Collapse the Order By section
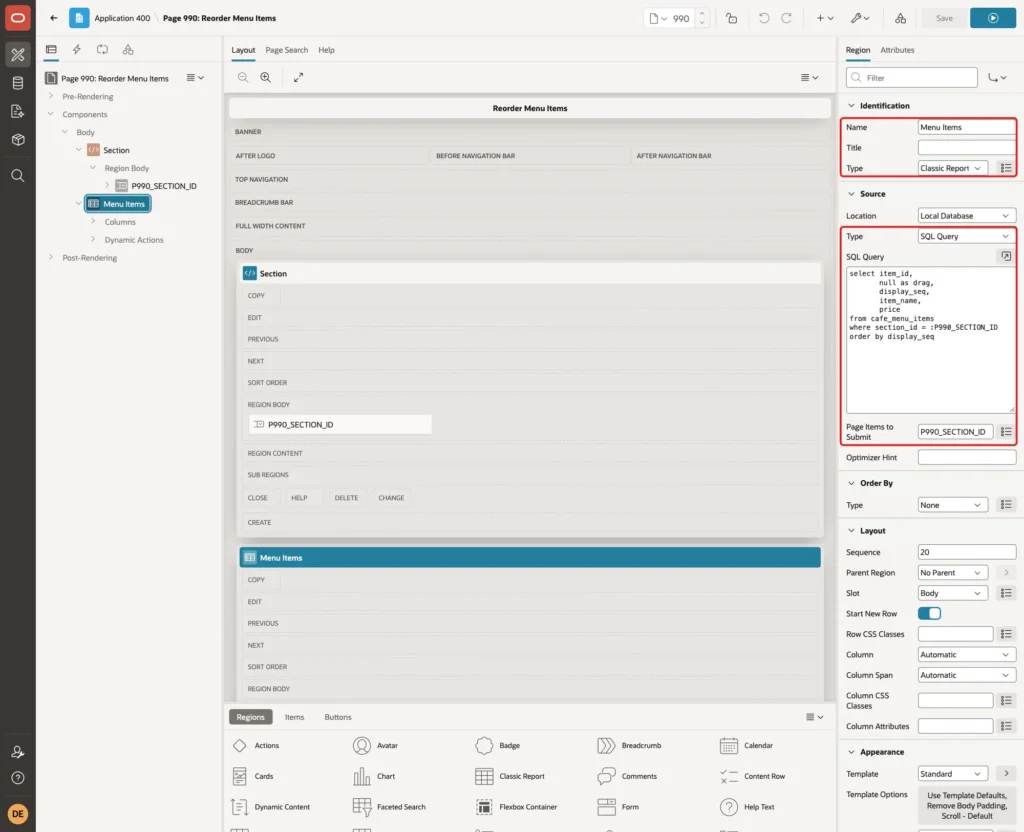Image resolution: width=1024 pixels, height=832 pixels. pyautogui.click(x=851, y=483)
